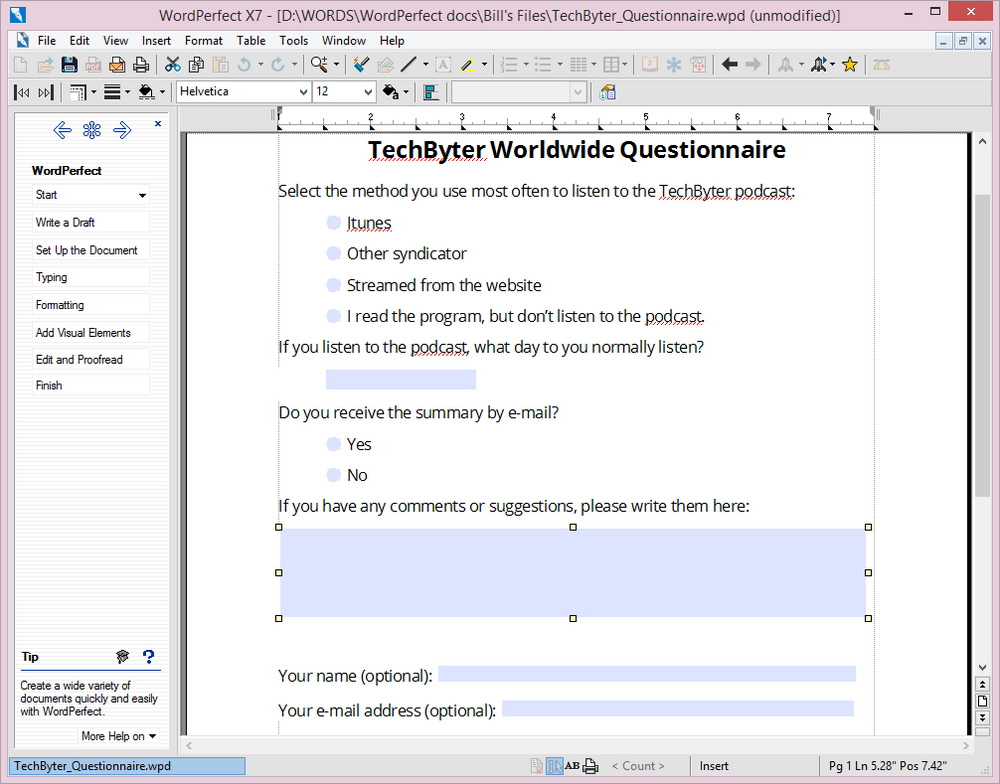Click the PerfectExpert snowflake toolbar icon
1000x784 pixels.
coord(674,64)
